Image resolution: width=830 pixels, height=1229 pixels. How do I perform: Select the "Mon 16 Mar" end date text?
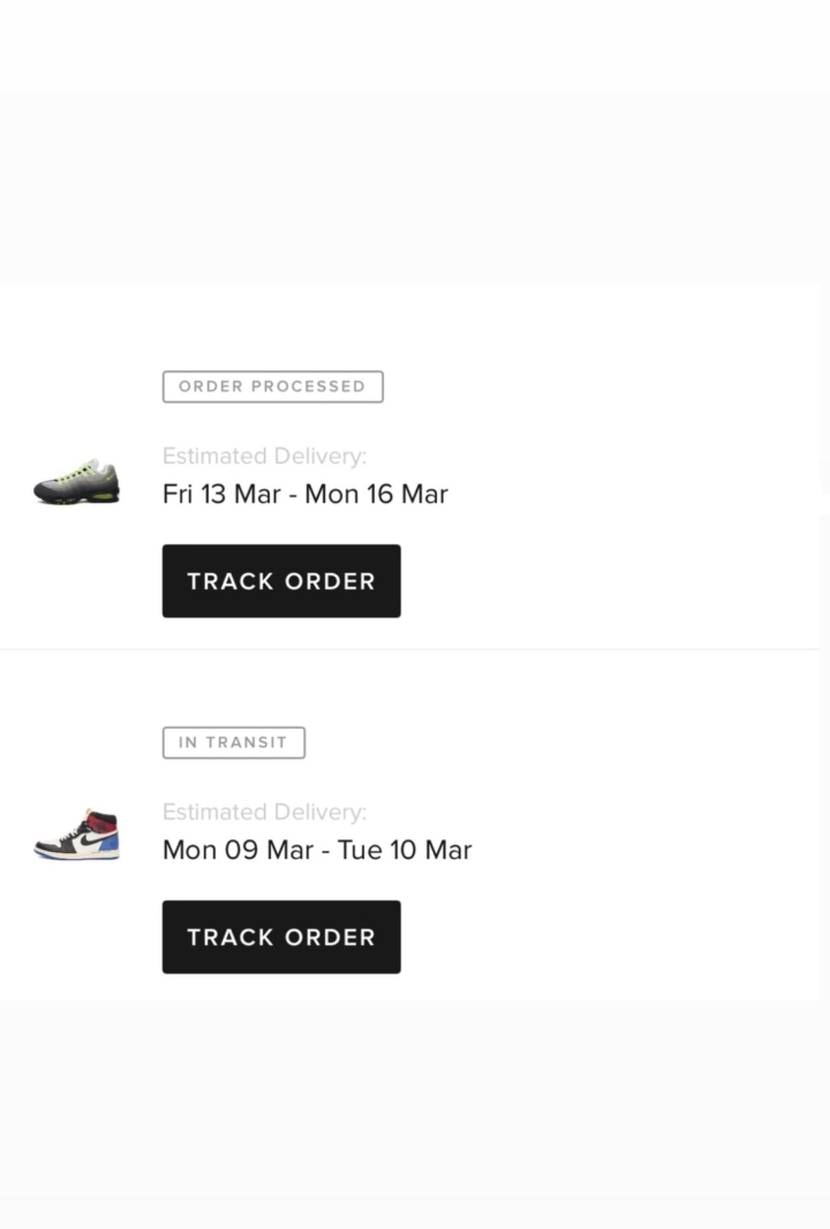(376, 494)
